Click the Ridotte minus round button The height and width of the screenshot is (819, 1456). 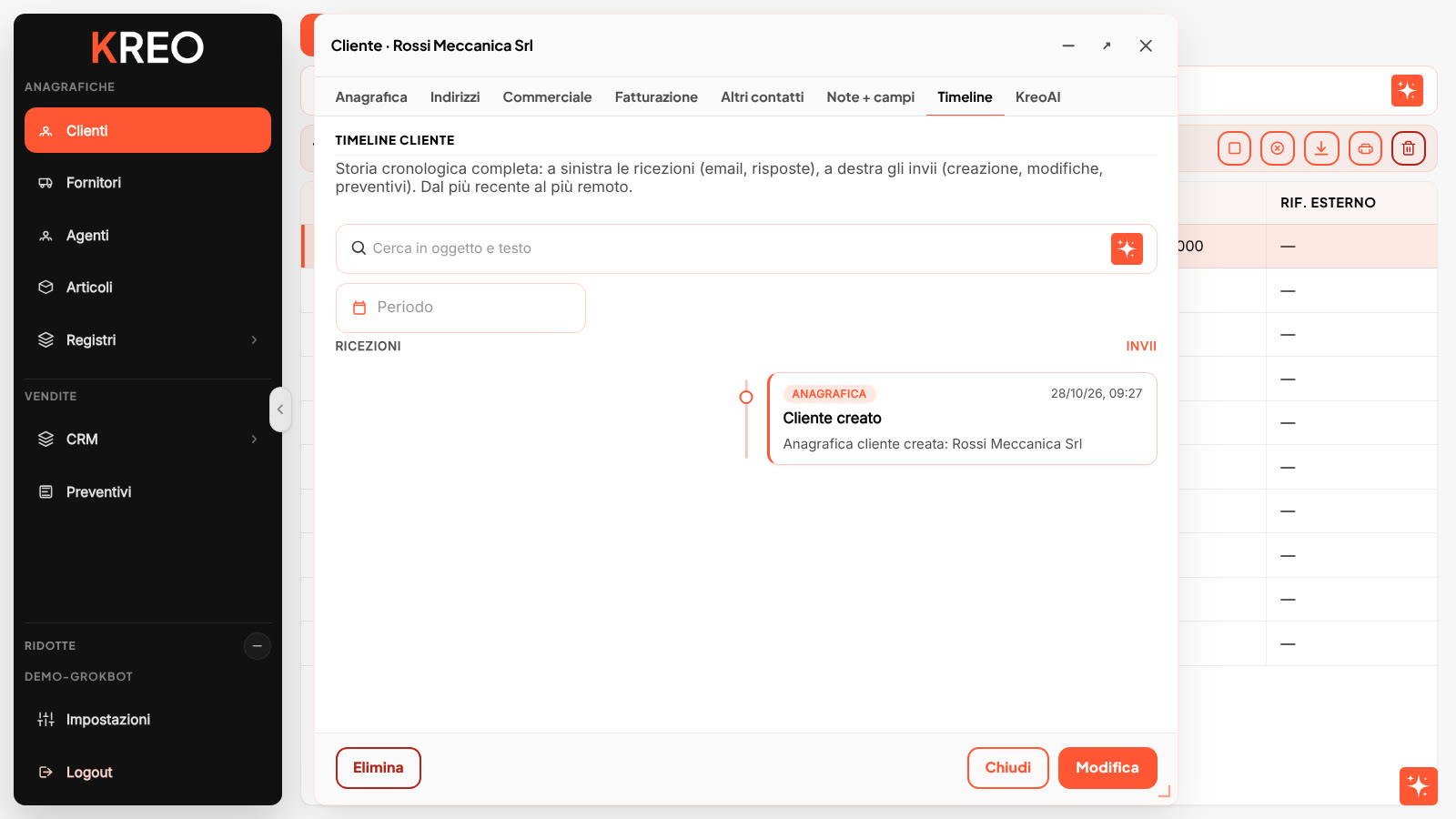point(258,646)
